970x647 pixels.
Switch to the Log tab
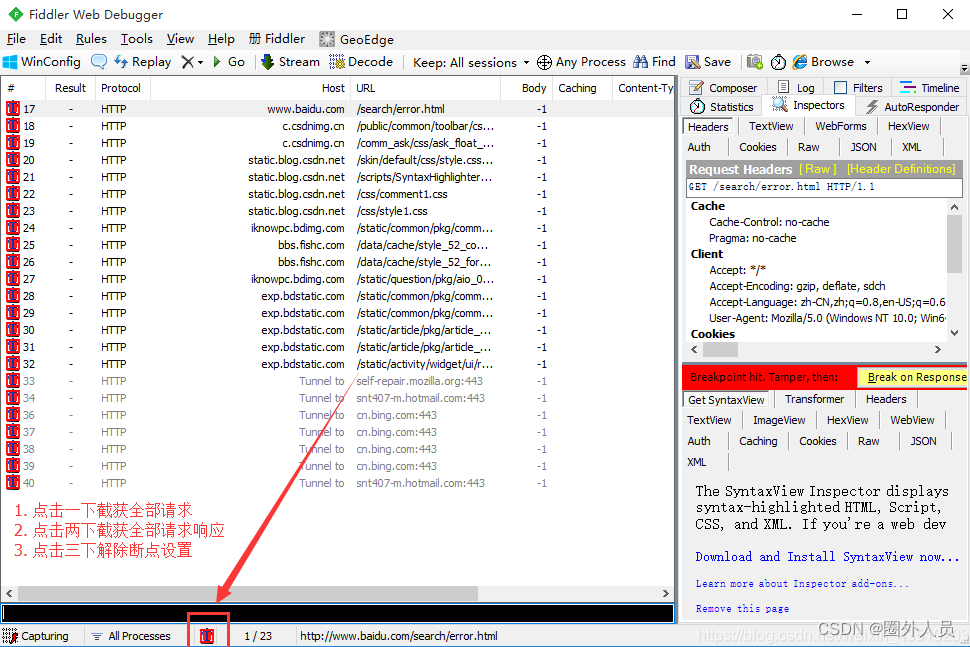tap(796, 88)
